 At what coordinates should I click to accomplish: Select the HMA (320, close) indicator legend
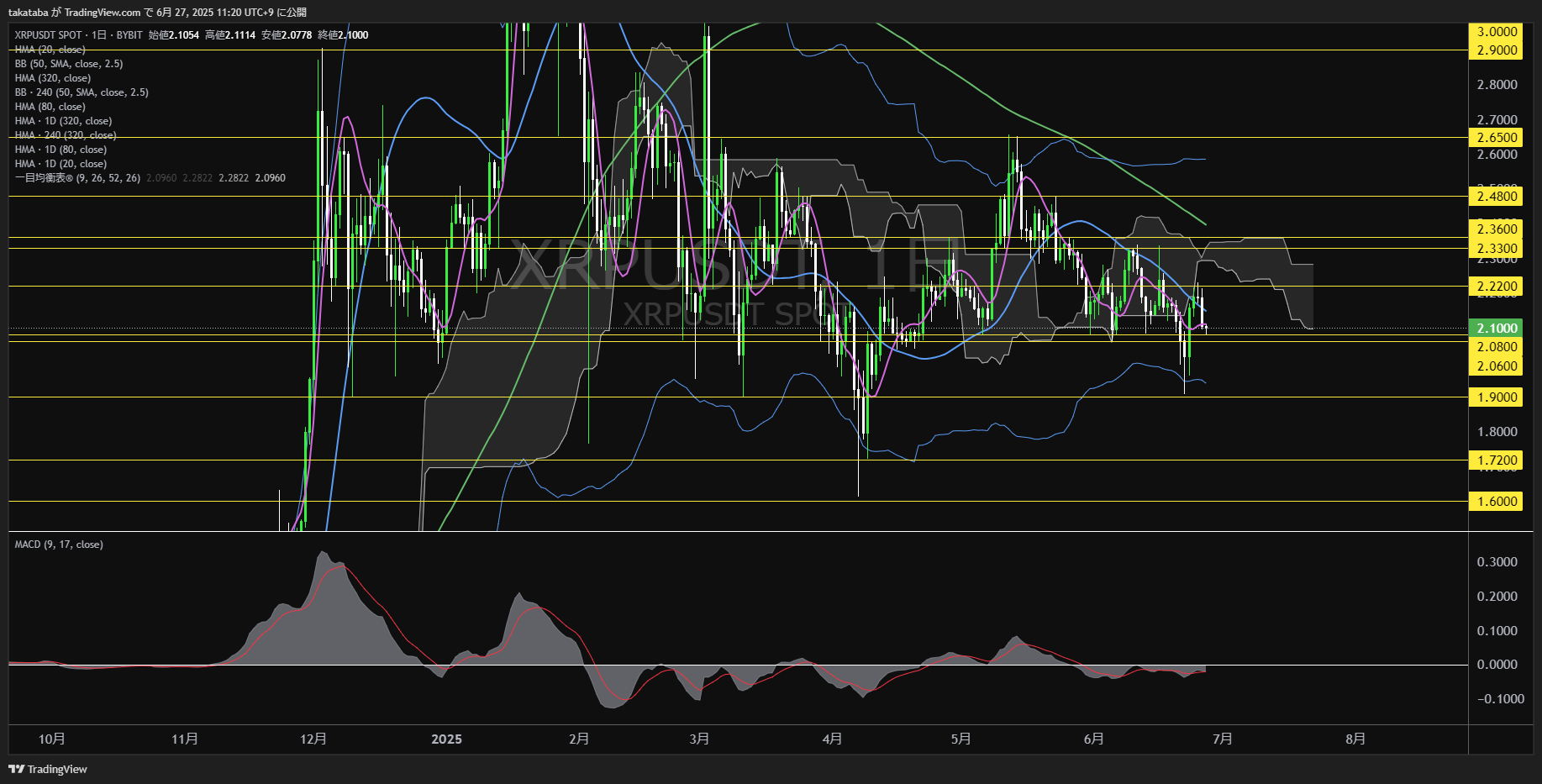tap(53, 78)
